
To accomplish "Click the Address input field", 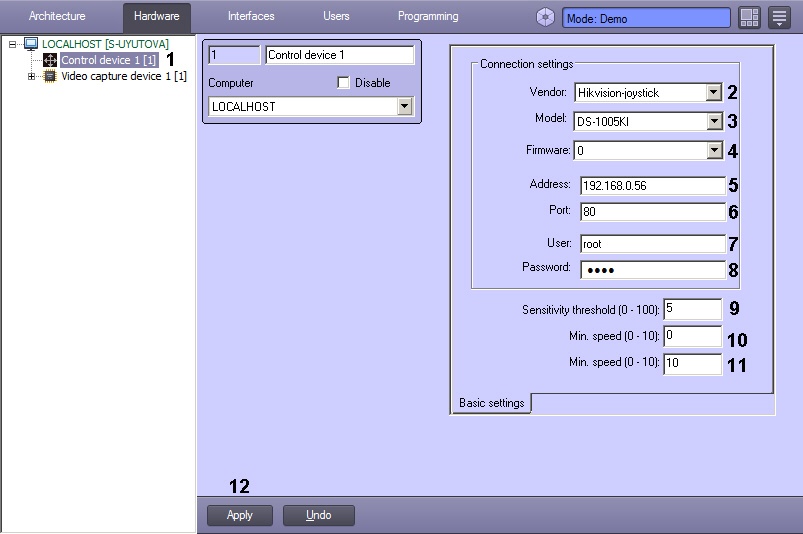I will click(651, 185).
